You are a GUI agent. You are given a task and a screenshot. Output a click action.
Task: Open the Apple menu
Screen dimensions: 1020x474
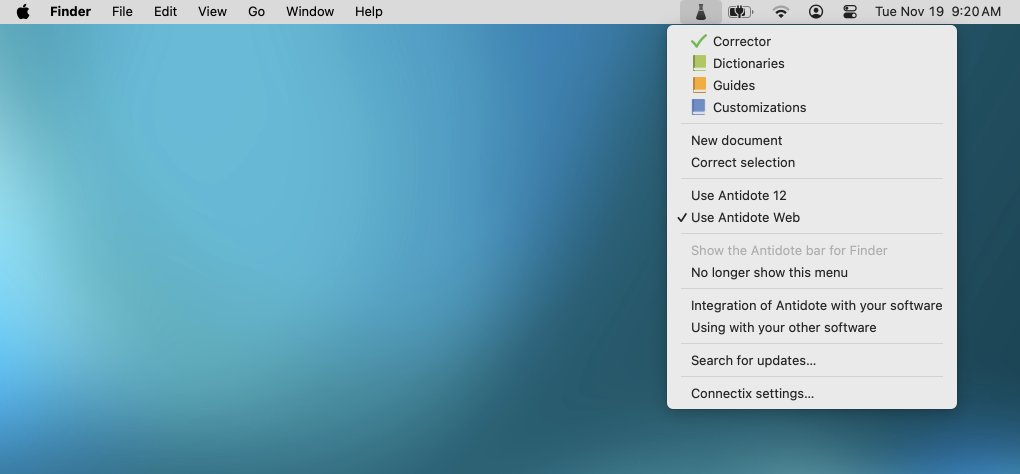(x=22, y=12)
